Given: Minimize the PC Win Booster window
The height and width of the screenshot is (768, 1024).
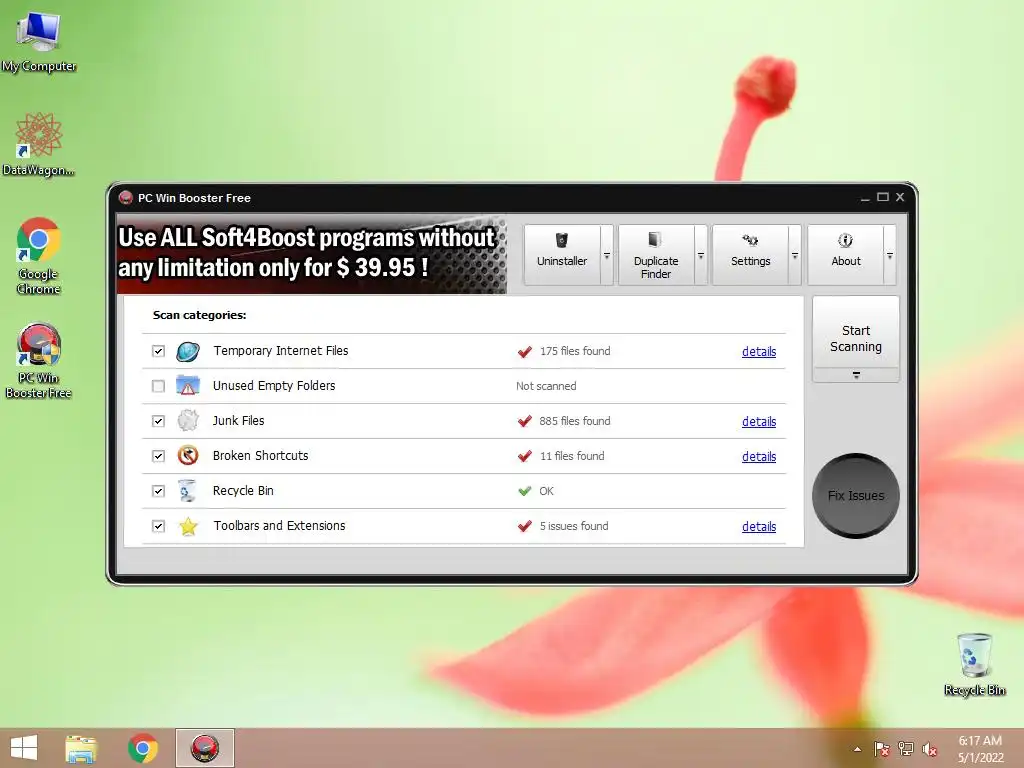Looking at the screenshot, I should [865, 198].
